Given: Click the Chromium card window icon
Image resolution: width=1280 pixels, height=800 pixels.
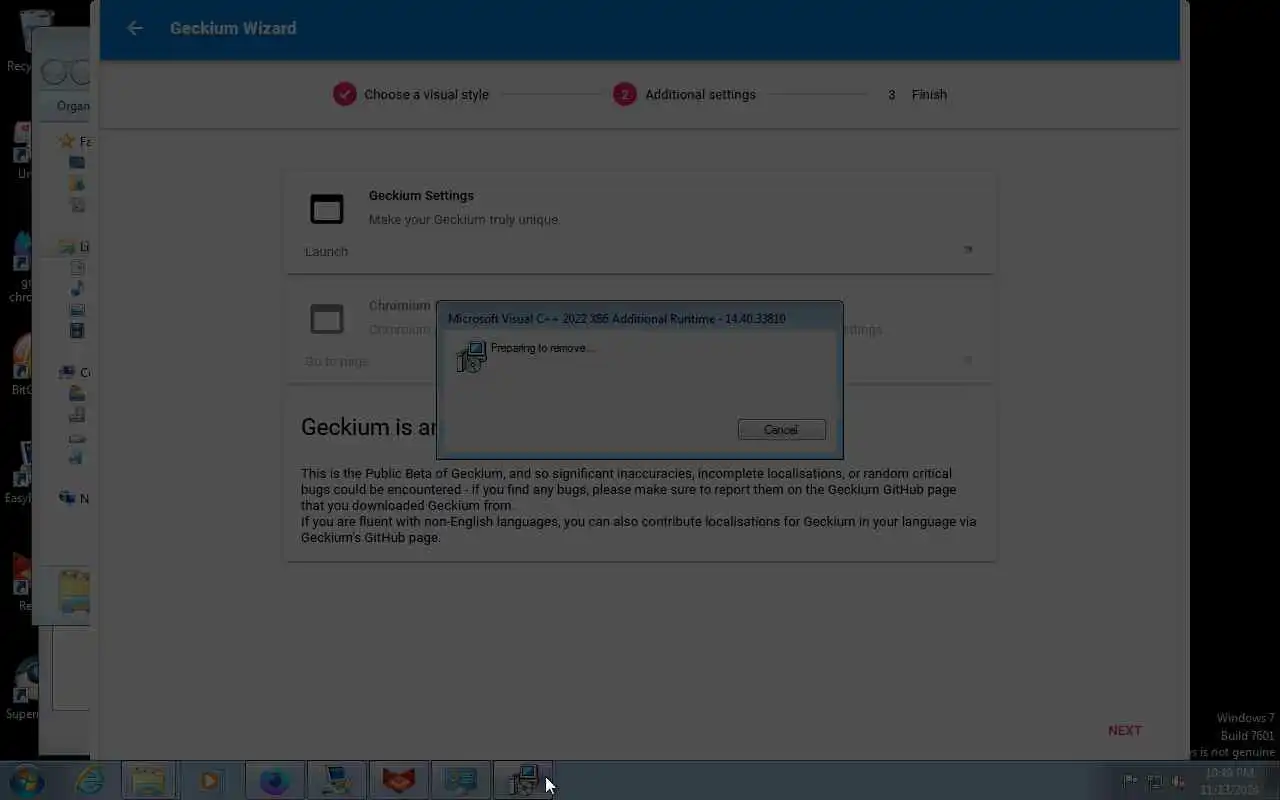Looking at the screenshot, I should click(327, 318).
